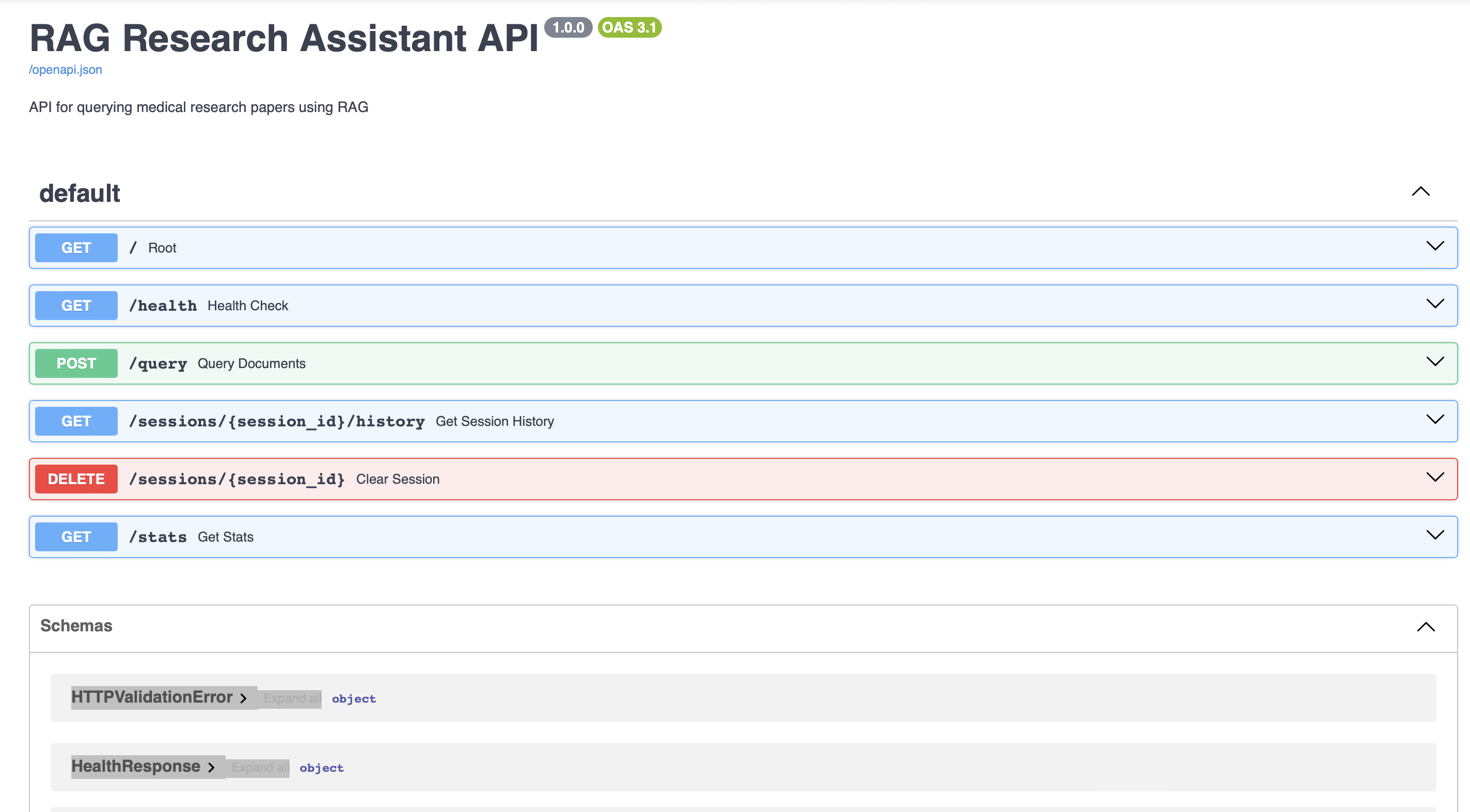Collapse the Schemas section chevron
Viewport: 1470px width, 812px height.
click(x=1426, y=627)
